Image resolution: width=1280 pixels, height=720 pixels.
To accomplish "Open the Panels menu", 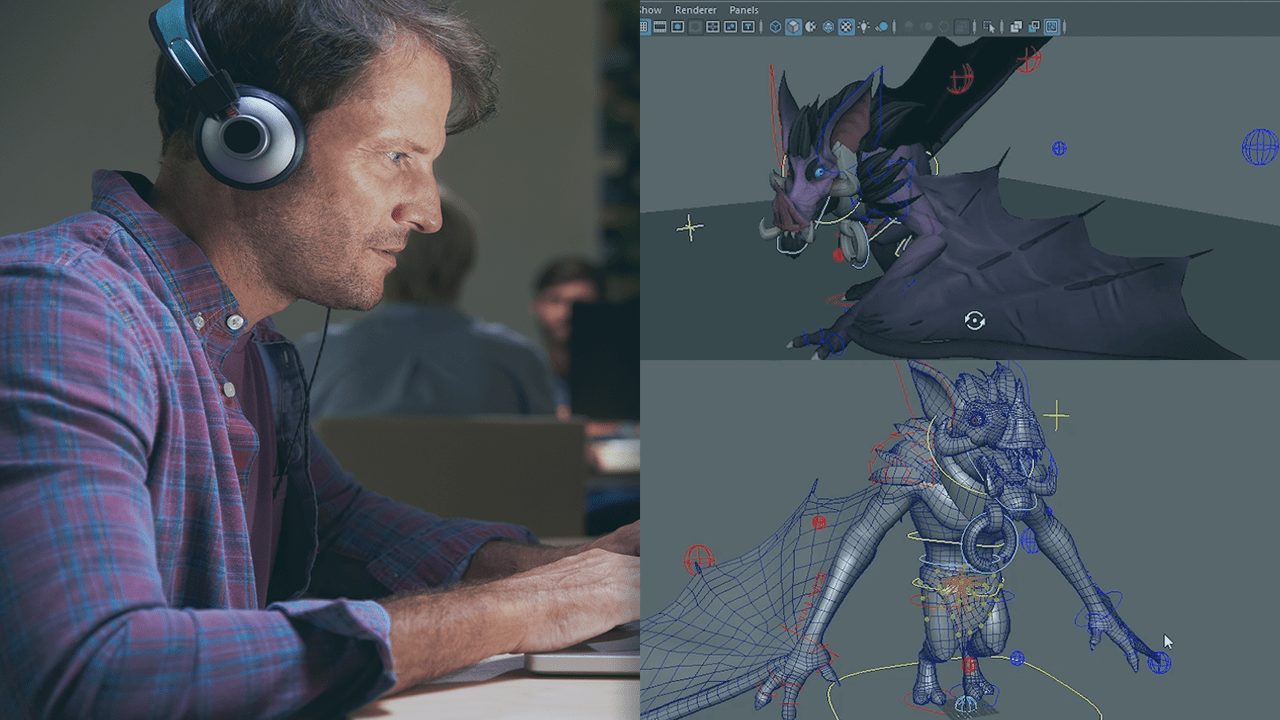I will tap(743, 10).
